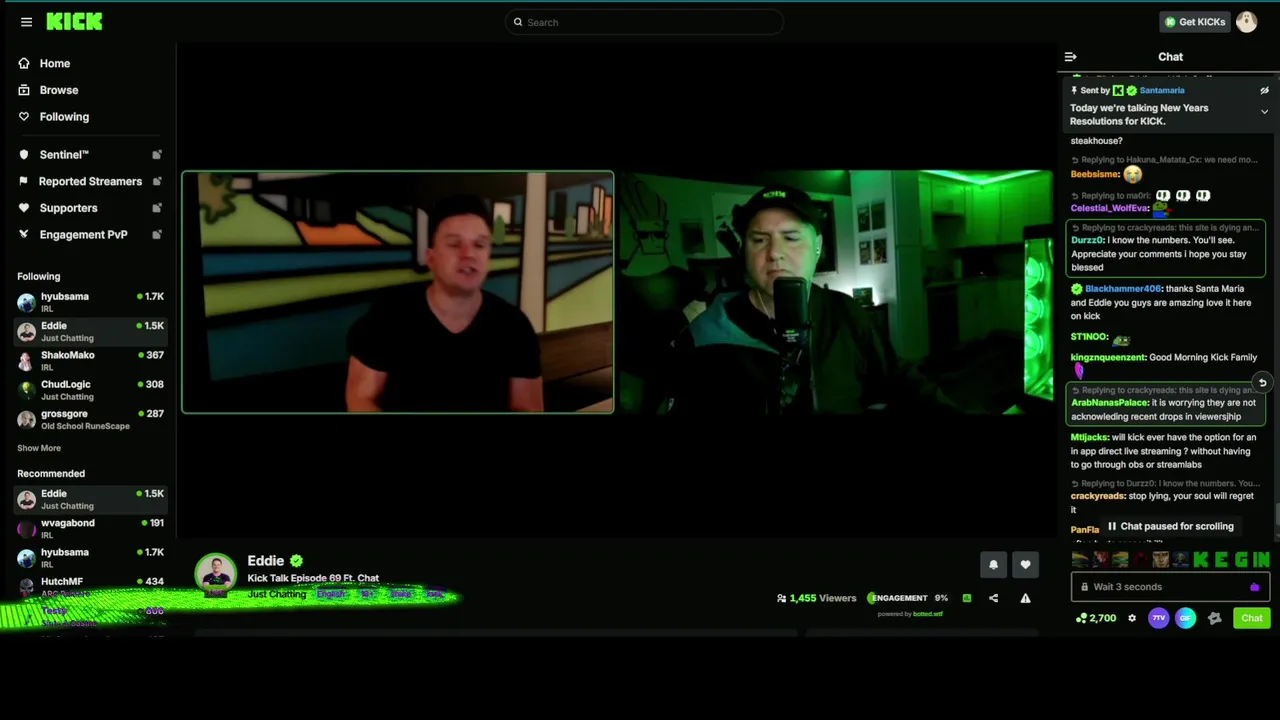Screen dimensions: 1280x720
Task: Open Browse in sidebar
Action: click(x=59, y=90)
